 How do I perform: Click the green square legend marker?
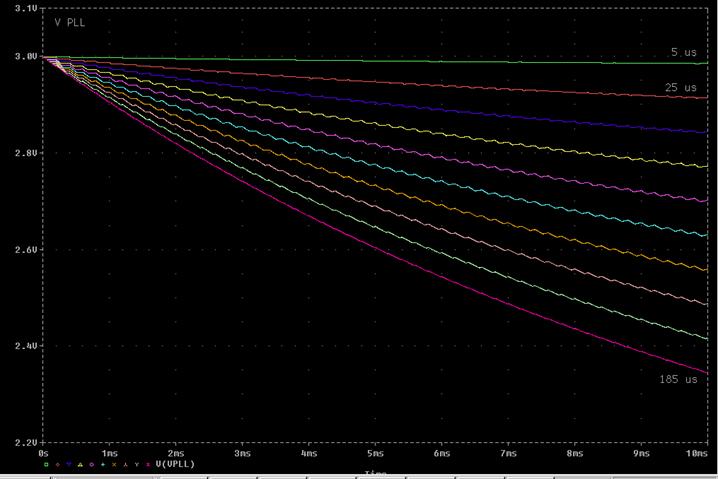(47, 464)
